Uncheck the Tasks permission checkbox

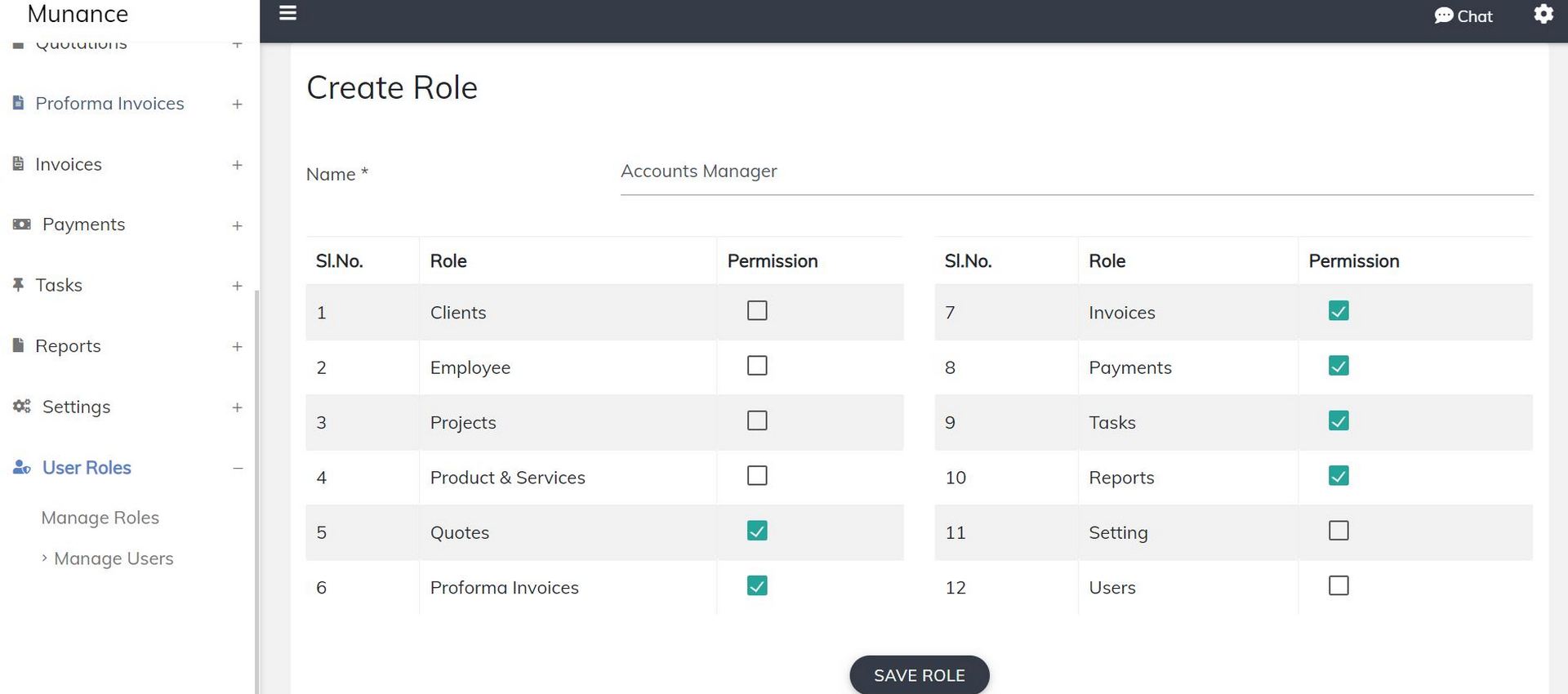click(x=1339, y=420)
